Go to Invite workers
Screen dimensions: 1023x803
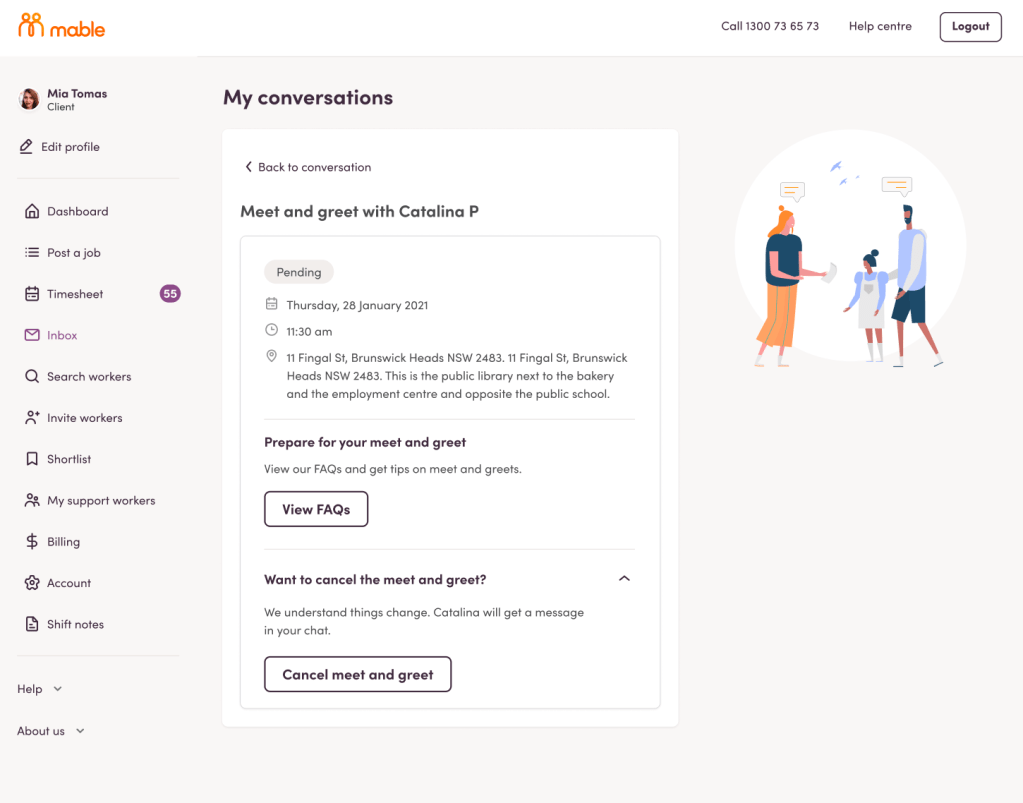84,418
